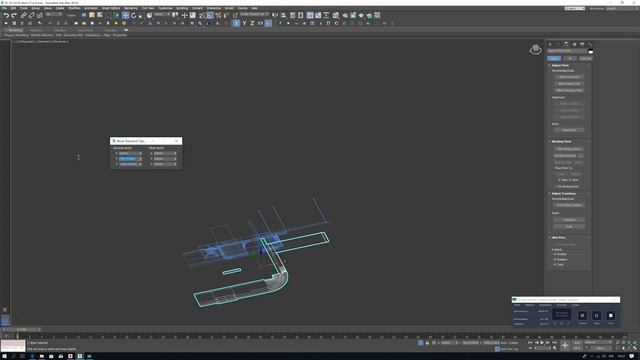Activate the Select and Scale tool

pos(141,16)
